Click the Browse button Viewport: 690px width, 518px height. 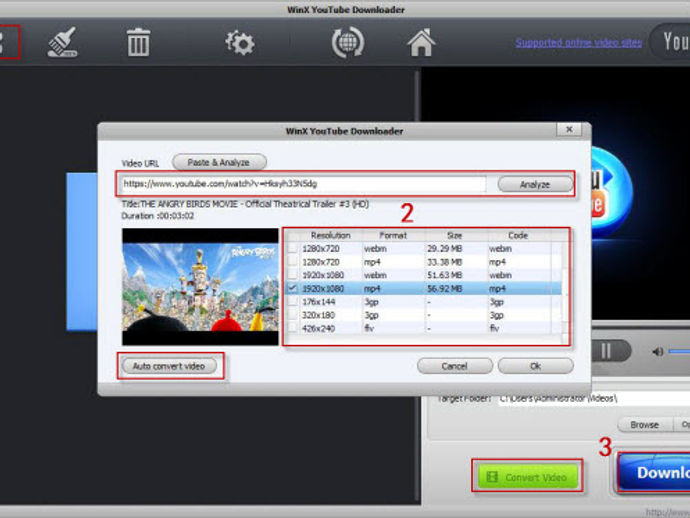tap(645, 425)
